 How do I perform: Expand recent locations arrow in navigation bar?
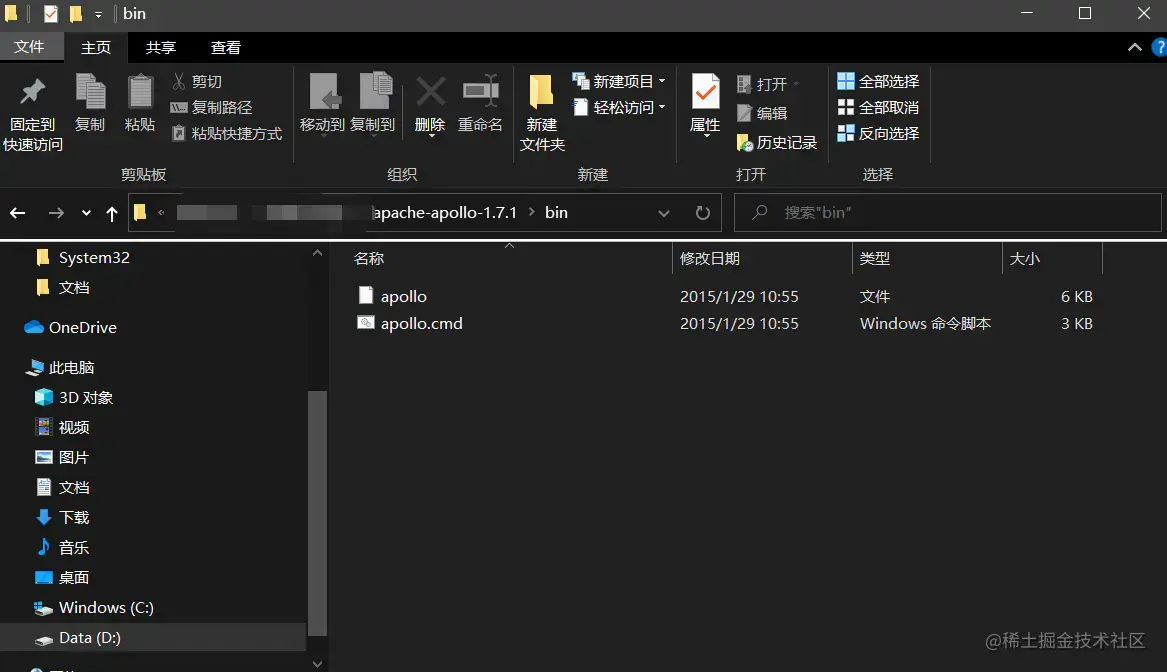tap(86, 214)
